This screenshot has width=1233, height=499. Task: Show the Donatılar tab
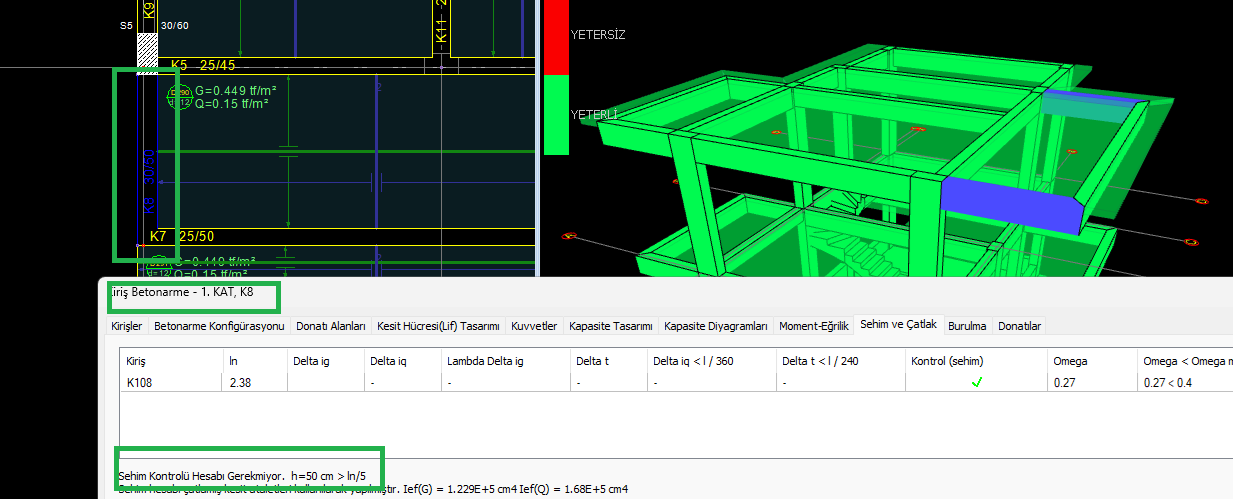[x=1020, y=326]
